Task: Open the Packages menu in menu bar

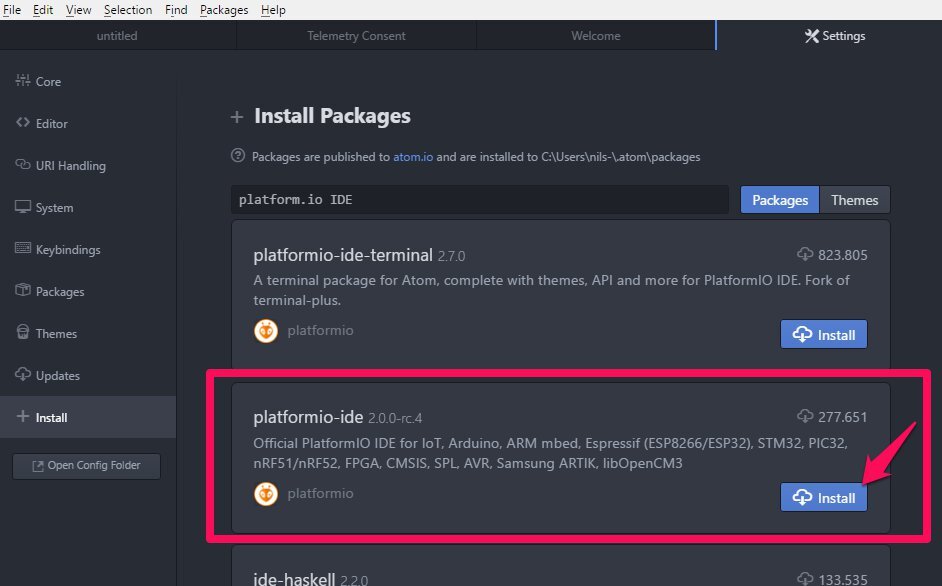Action: [x=224, y=10]
